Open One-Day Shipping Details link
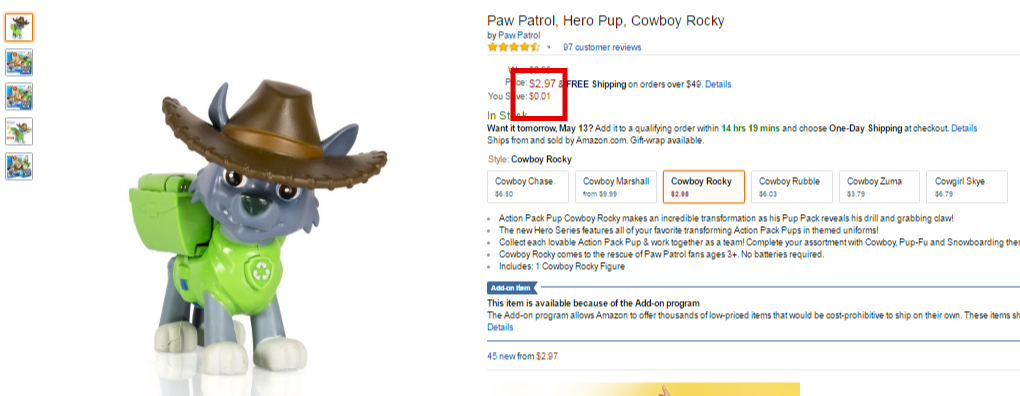The width and height of the screenshot is (1020, 396). coord(964,129)
